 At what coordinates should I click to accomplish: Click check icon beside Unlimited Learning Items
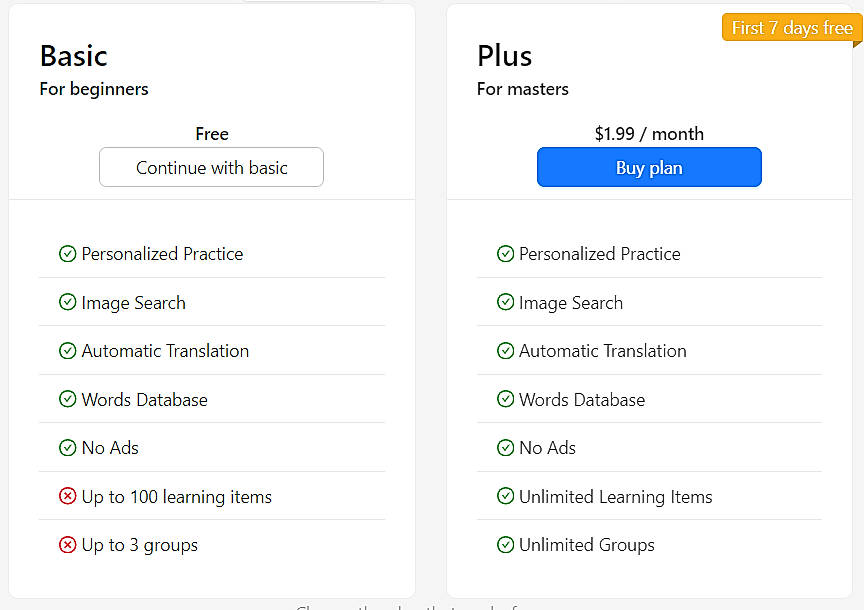(505, 496)
